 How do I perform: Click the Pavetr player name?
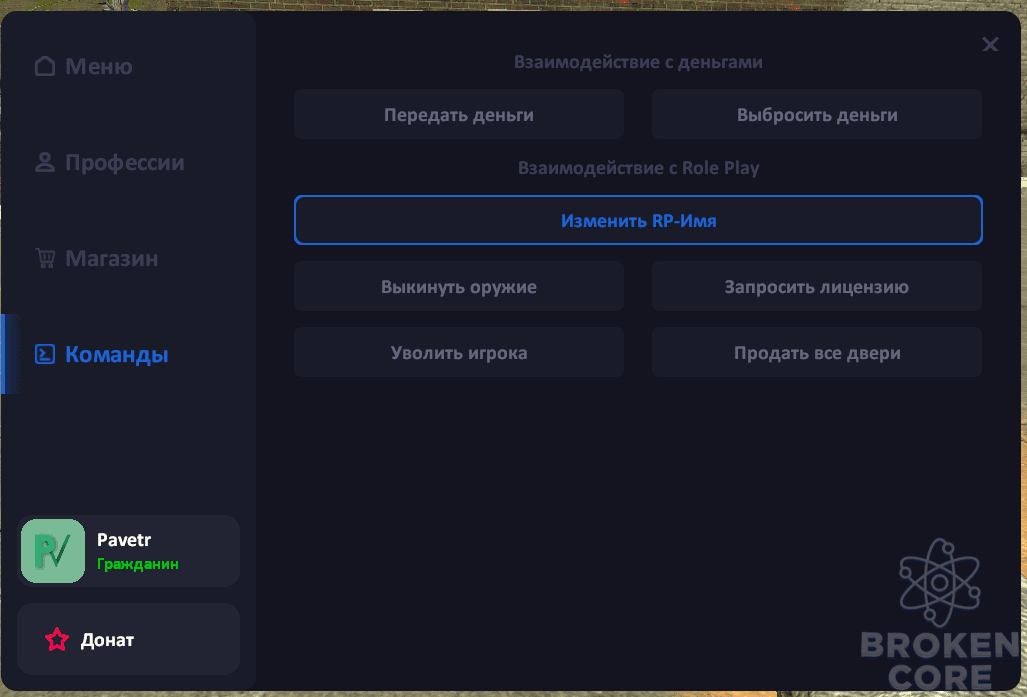[124, 540]
